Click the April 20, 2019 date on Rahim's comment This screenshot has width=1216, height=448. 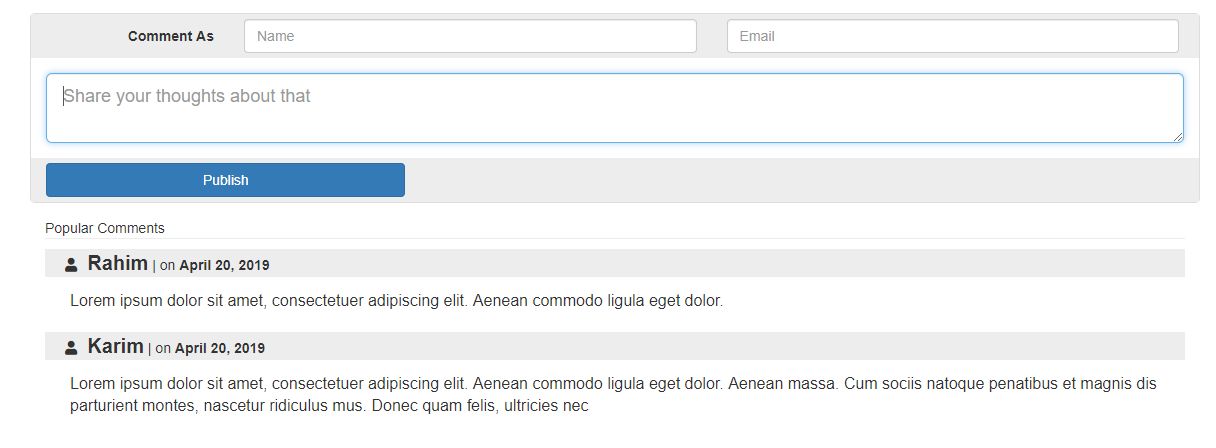pyautogui.click(x=224, y=266)
